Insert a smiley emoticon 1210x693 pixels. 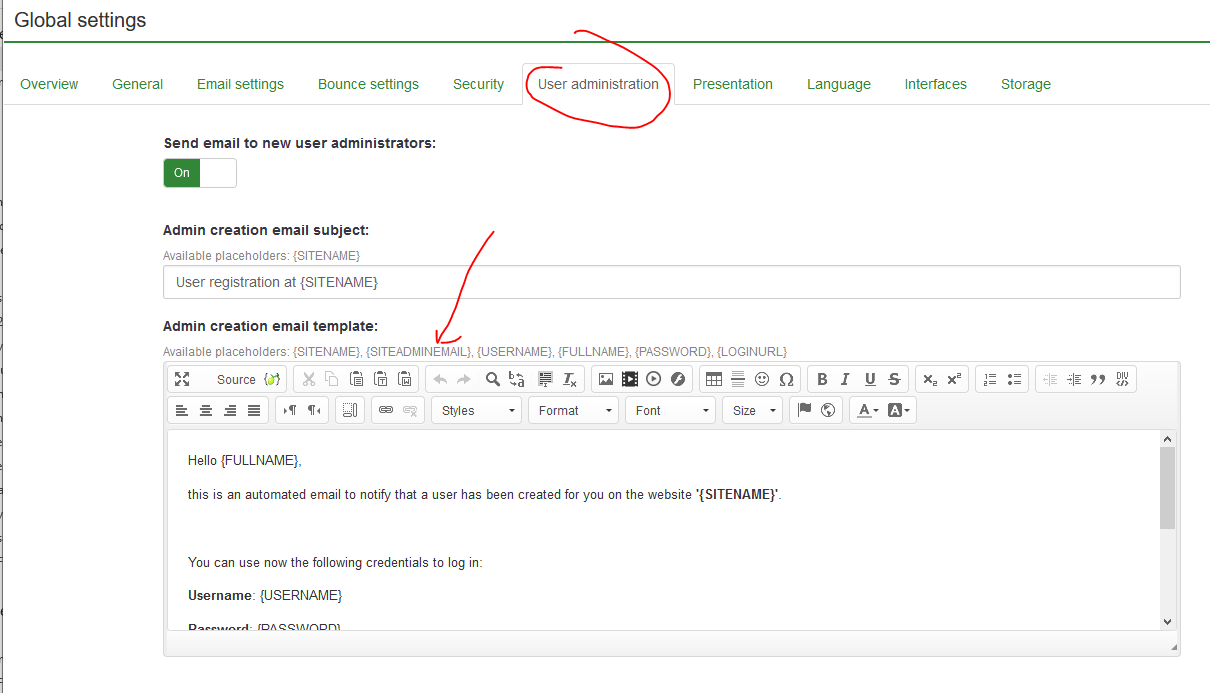pyautogui.click(x=762, y=379)
